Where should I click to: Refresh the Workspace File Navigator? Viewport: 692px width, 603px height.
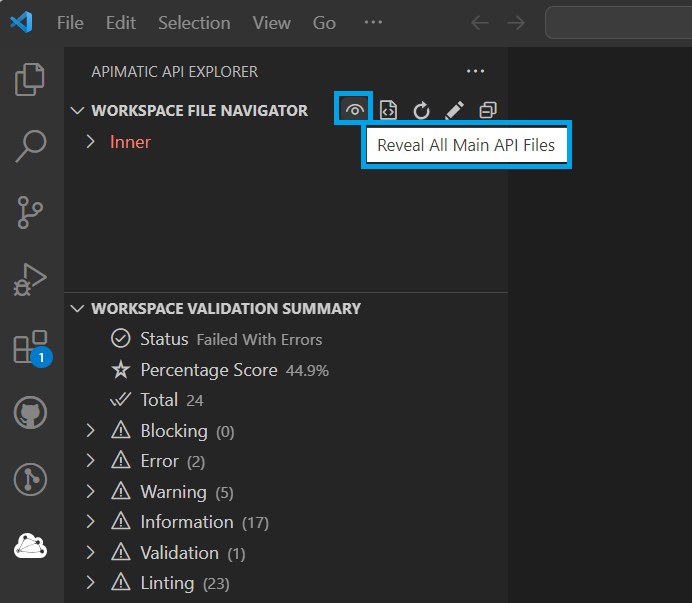[421, 110]
